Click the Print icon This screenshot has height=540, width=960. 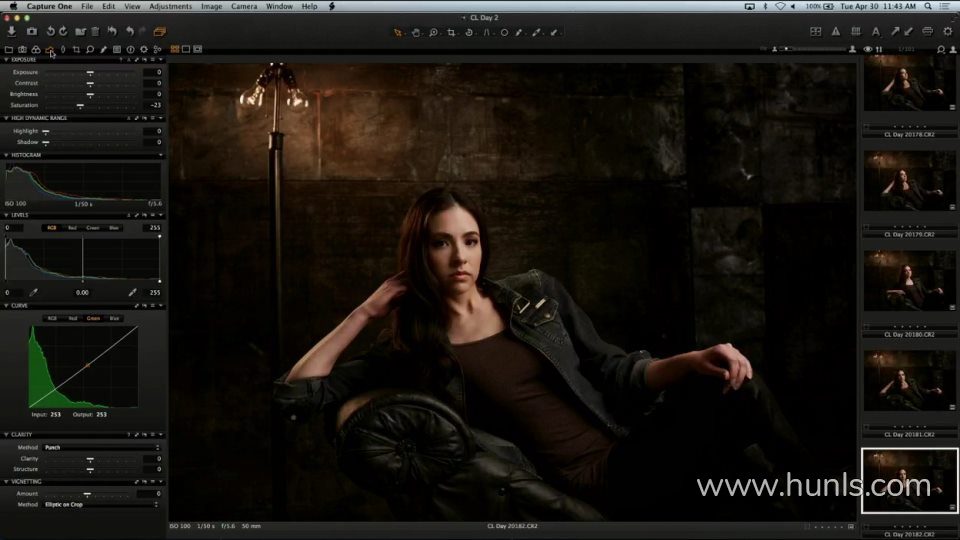[928, 31]
